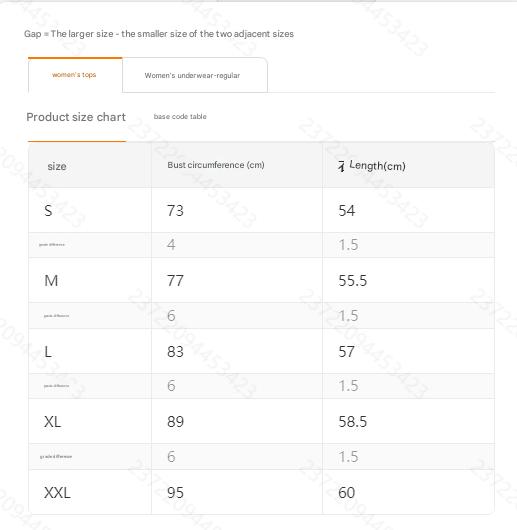Click bust value 95 for XXL

pos(175,492)
